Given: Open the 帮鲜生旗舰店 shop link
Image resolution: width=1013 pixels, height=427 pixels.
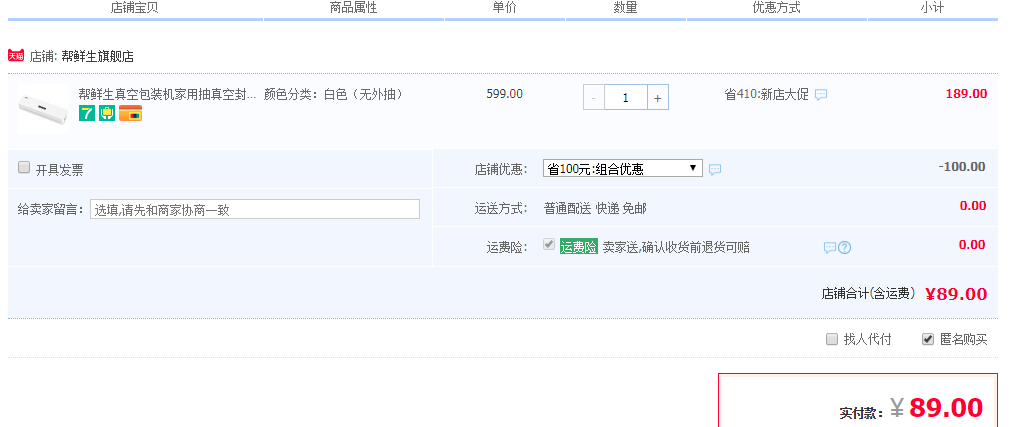Looking at the screenshot, I should 98,56.
